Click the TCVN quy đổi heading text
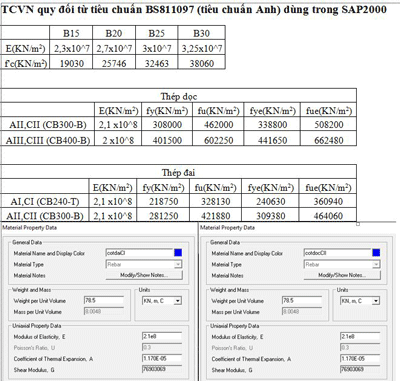The height and width of the screenshot is (381, 400). click(194, 10)
